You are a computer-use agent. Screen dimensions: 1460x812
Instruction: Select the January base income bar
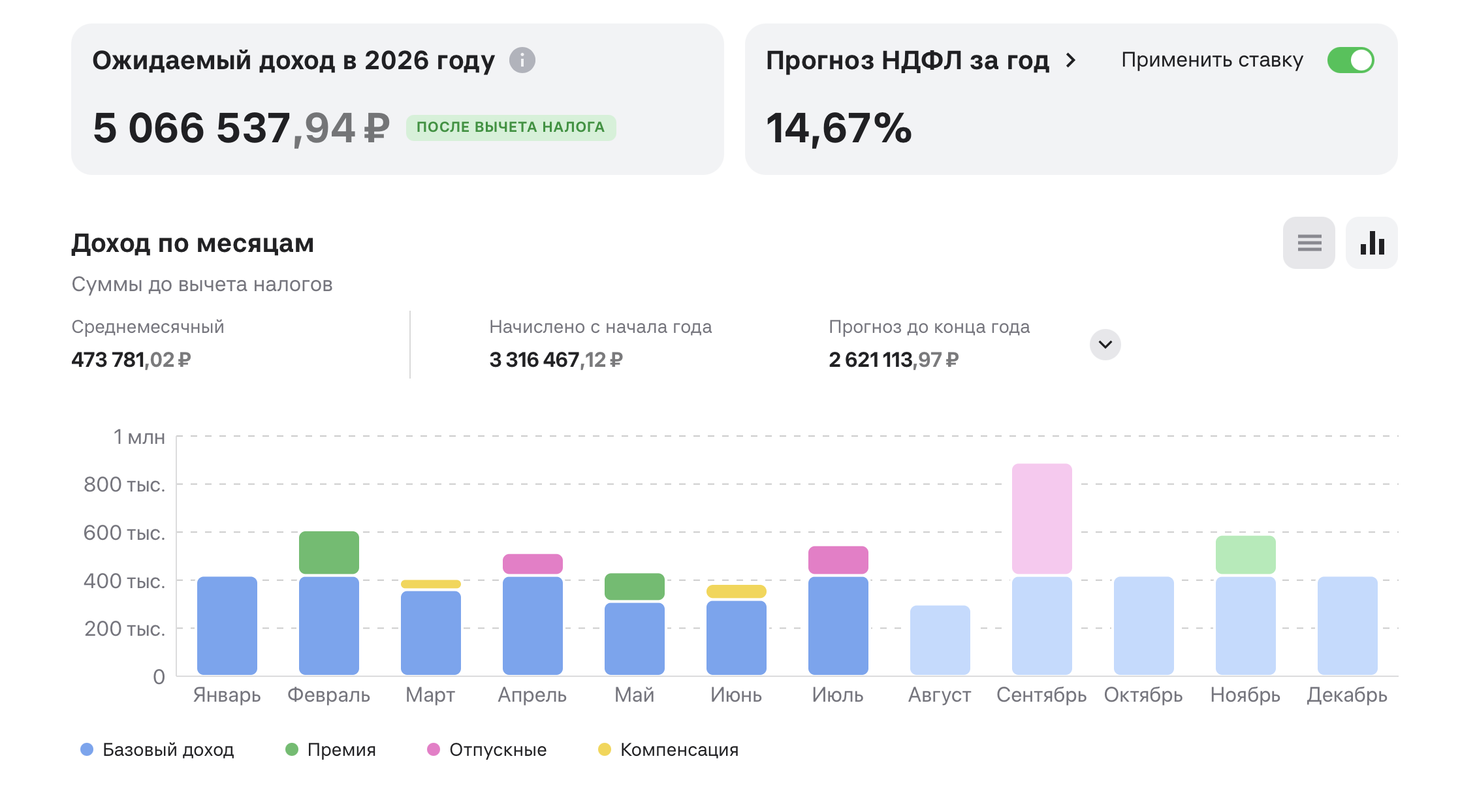coord(227,625)
